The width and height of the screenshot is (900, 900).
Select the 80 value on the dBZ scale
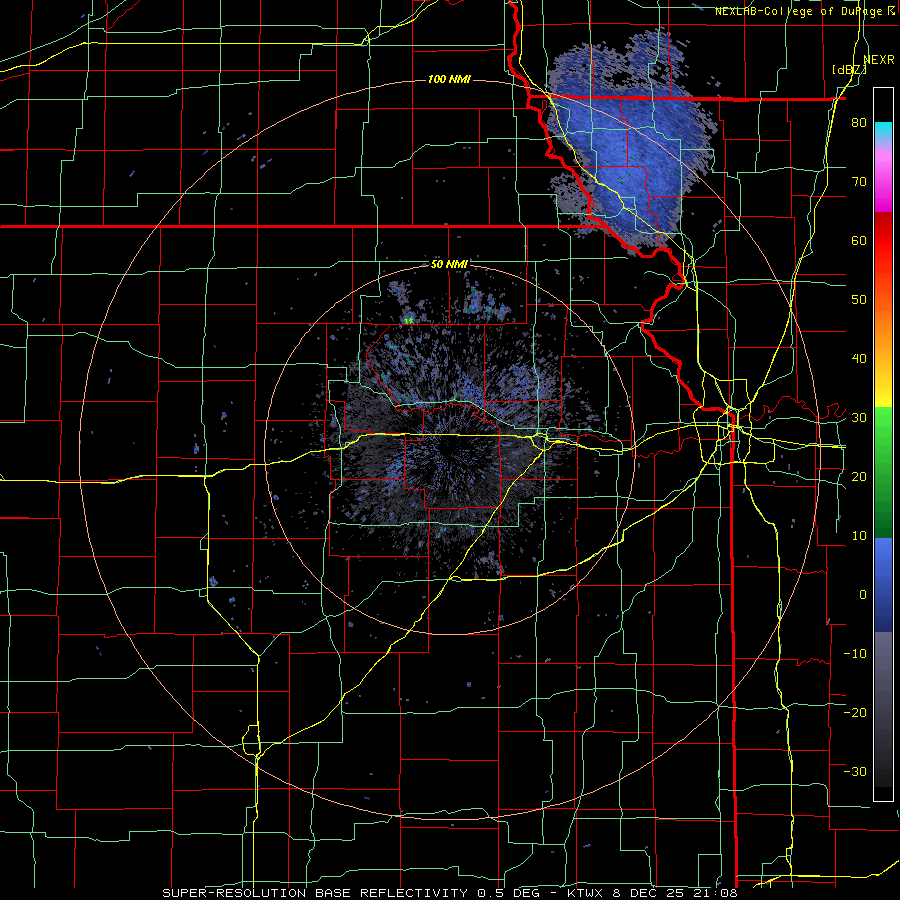click(859, 123)
